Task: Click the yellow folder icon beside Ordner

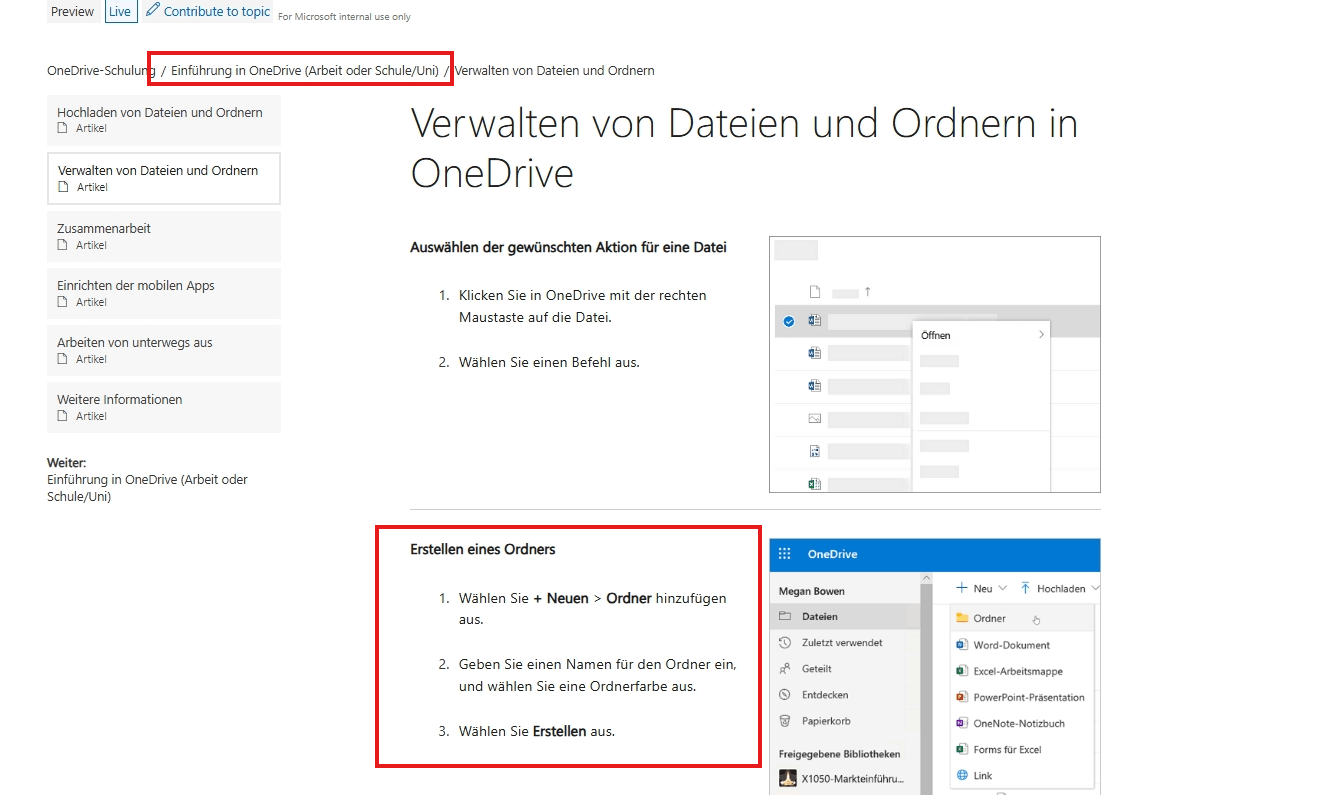Action: pos(963,618)
